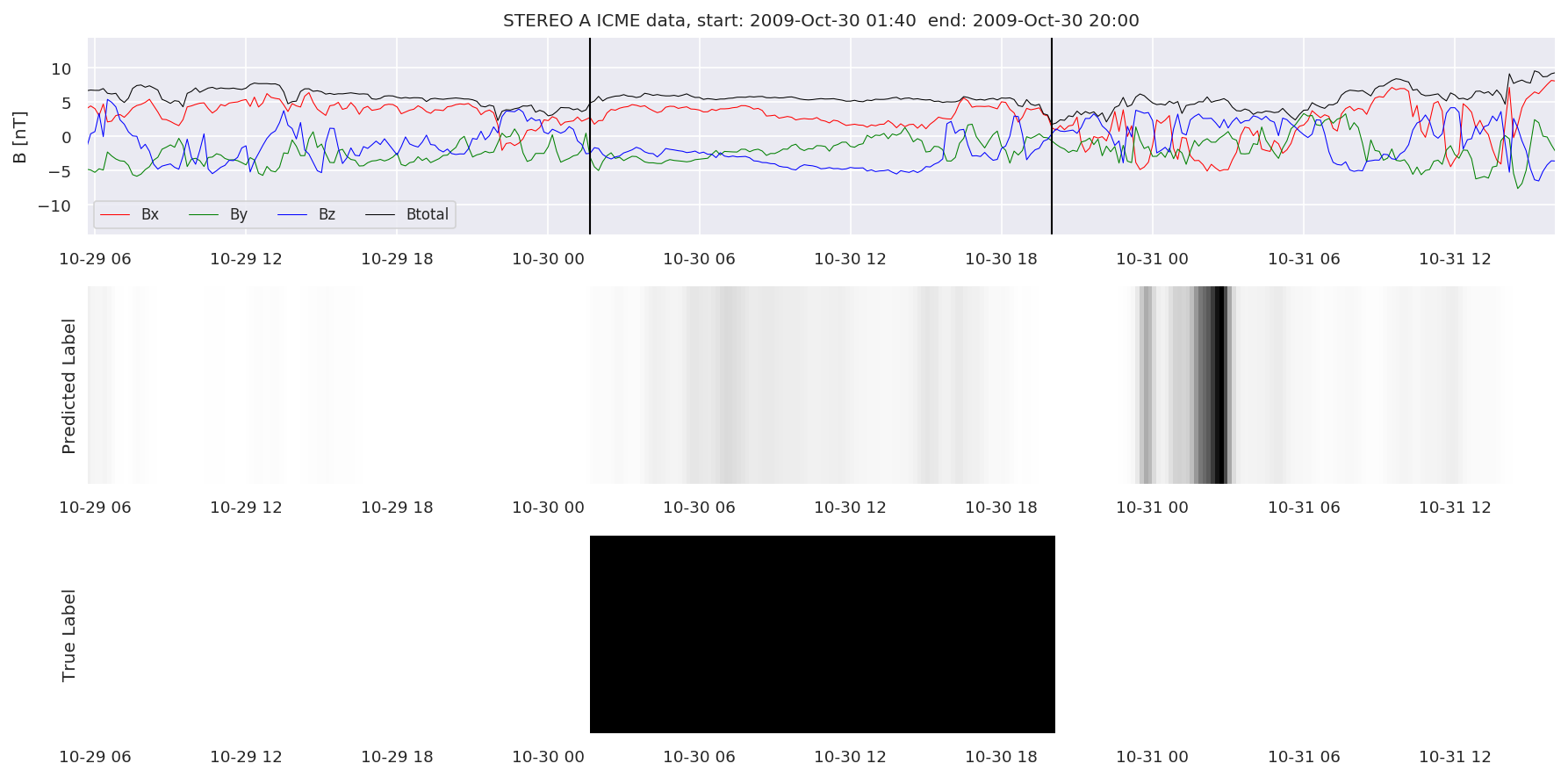Click the True Label axis title
This screenshot has width=1568, height=778.
point(69,635)
